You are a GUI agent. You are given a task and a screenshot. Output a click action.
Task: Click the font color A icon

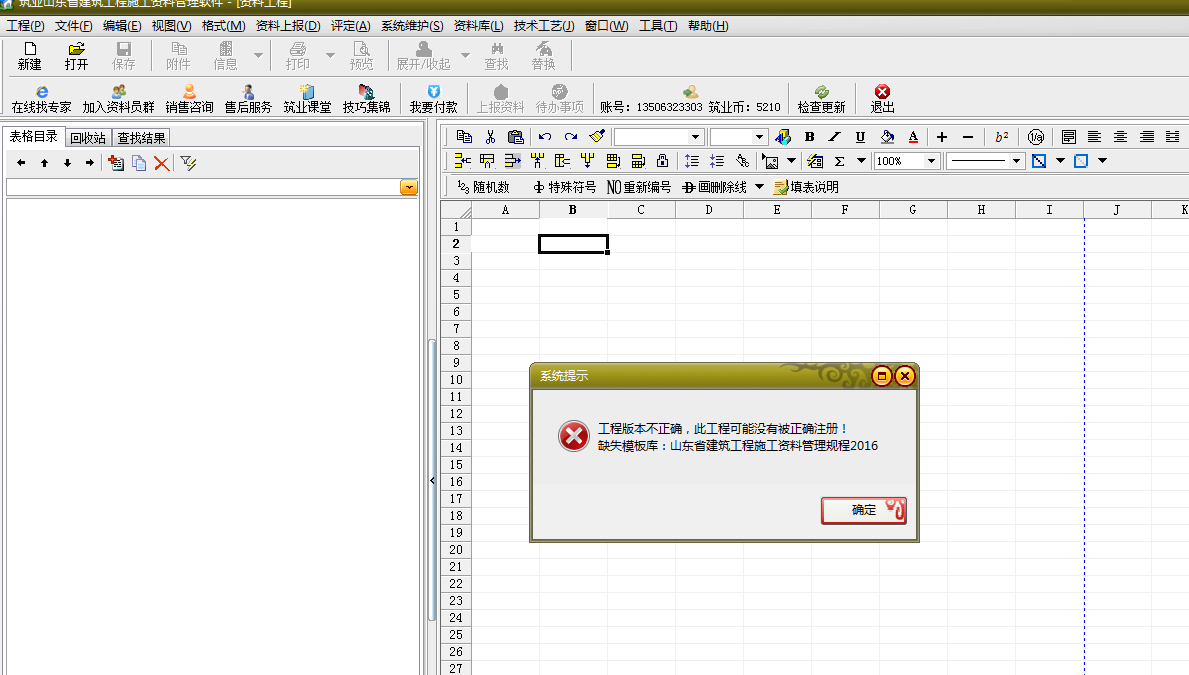click(x=913, y=137)
